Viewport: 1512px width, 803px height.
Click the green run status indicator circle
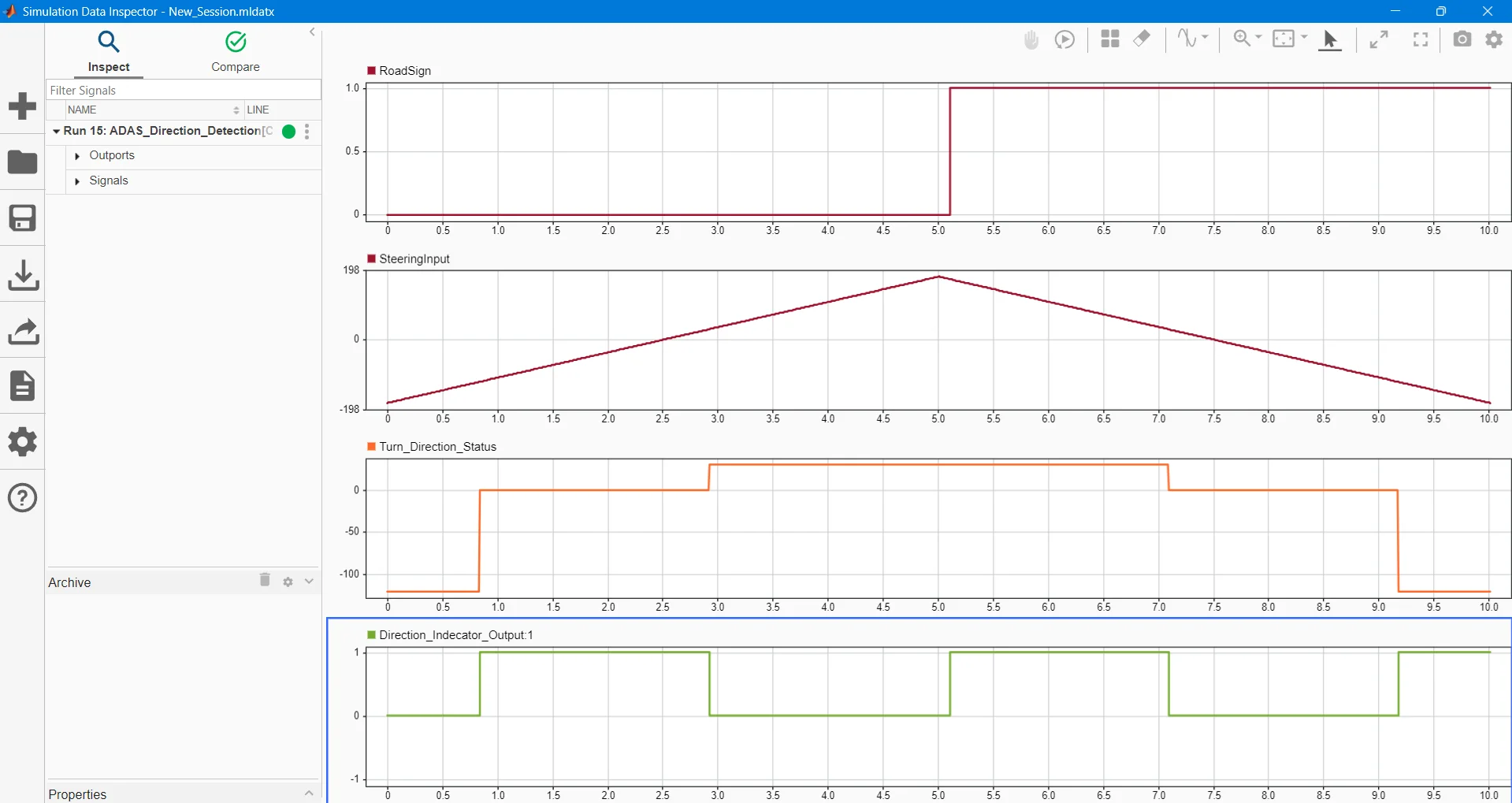coord(289,132)
